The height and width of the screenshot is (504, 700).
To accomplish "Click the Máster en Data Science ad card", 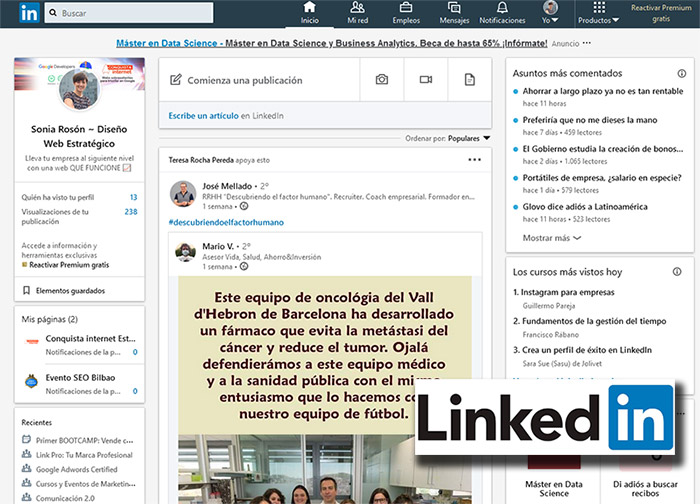I will (x=554, y=488).
